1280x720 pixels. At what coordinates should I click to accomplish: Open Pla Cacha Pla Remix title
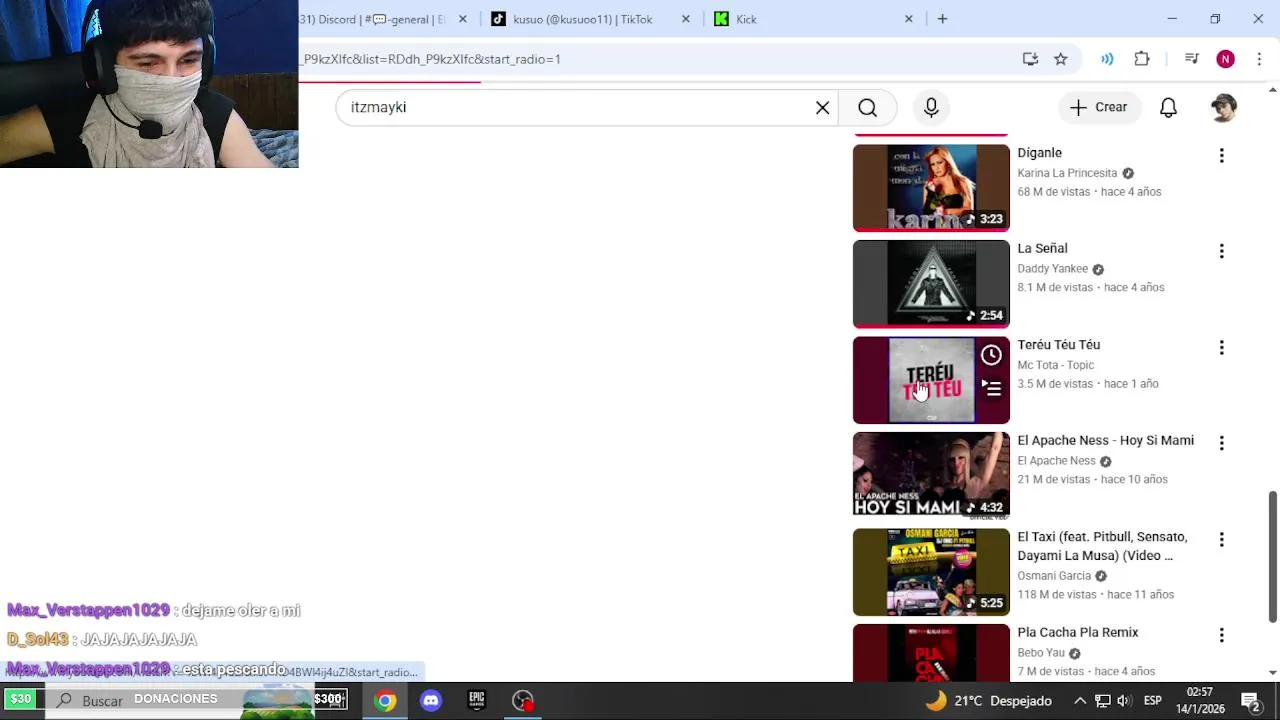1077,632
